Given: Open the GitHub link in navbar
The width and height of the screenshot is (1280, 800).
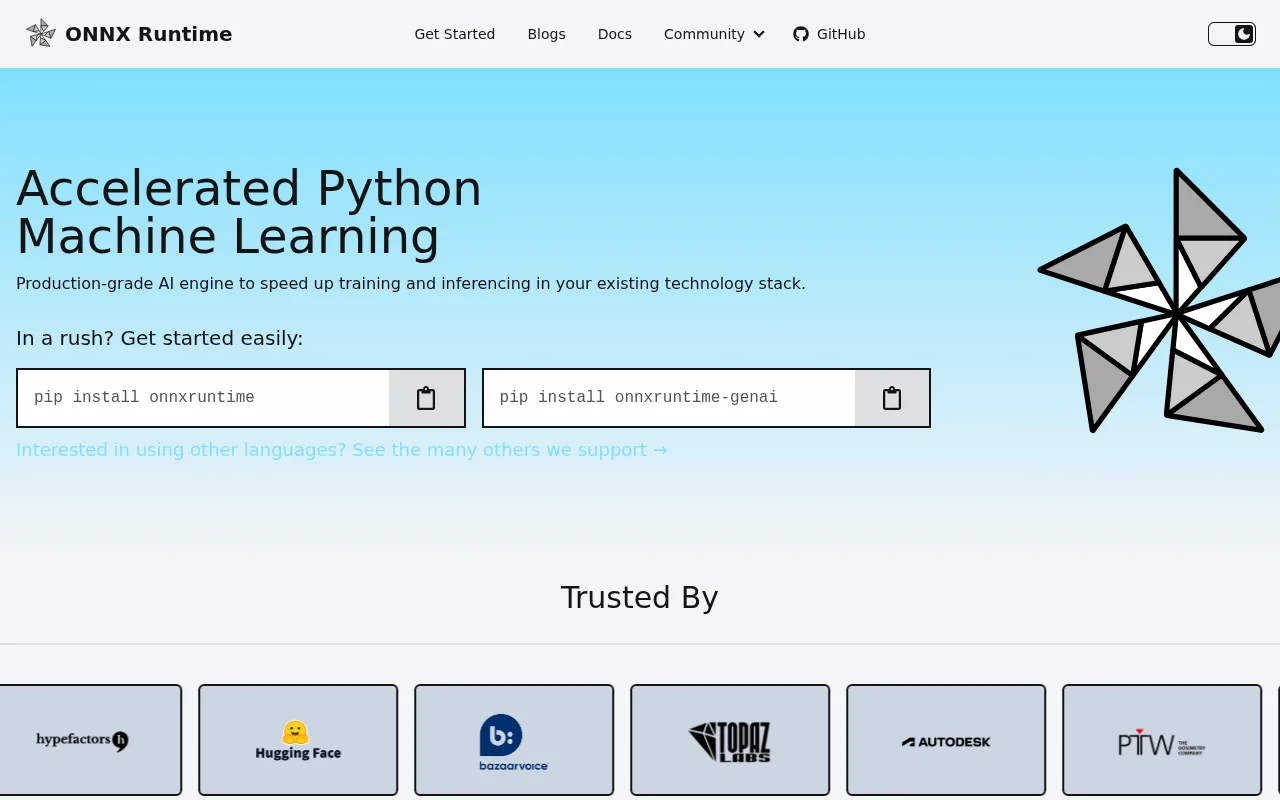Looking at the screenshot, I should tap(829, 34).
